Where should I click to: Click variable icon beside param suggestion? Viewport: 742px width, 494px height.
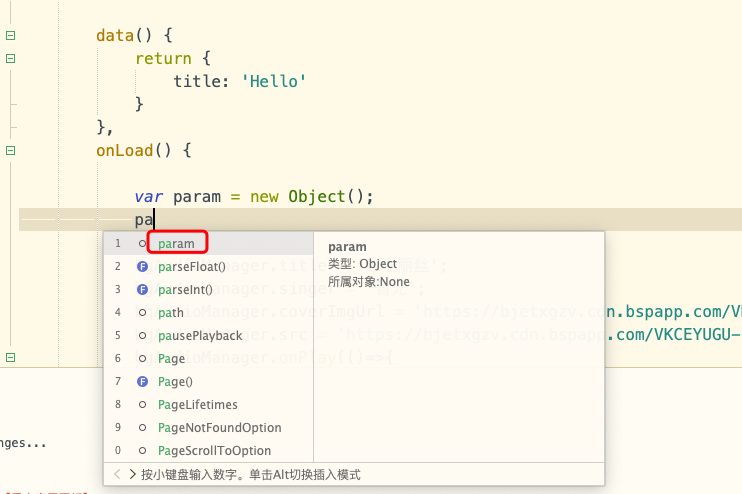pyautogui.click(x=142, y=244)
